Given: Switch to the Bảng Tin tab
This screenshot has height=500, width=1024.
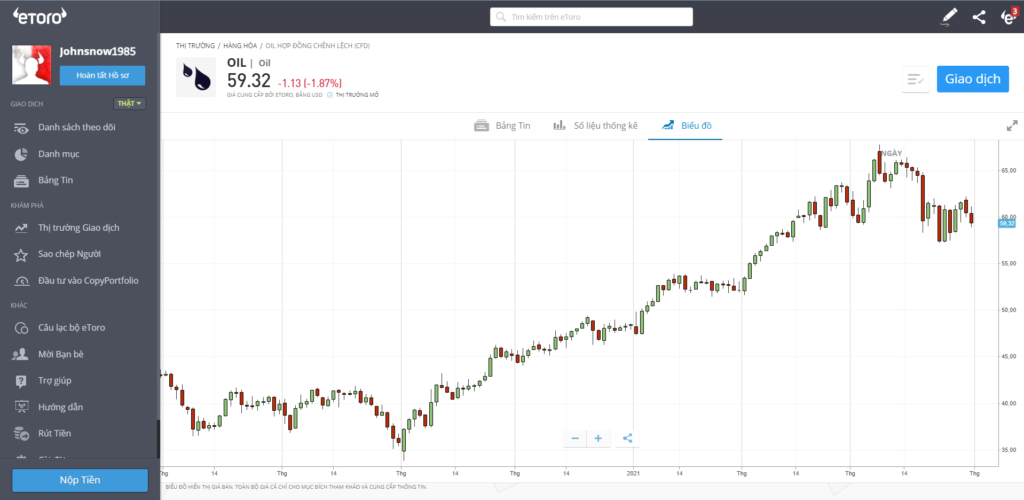Looking at the screenshot, I should pyautogui.click(x=502, y=125).
